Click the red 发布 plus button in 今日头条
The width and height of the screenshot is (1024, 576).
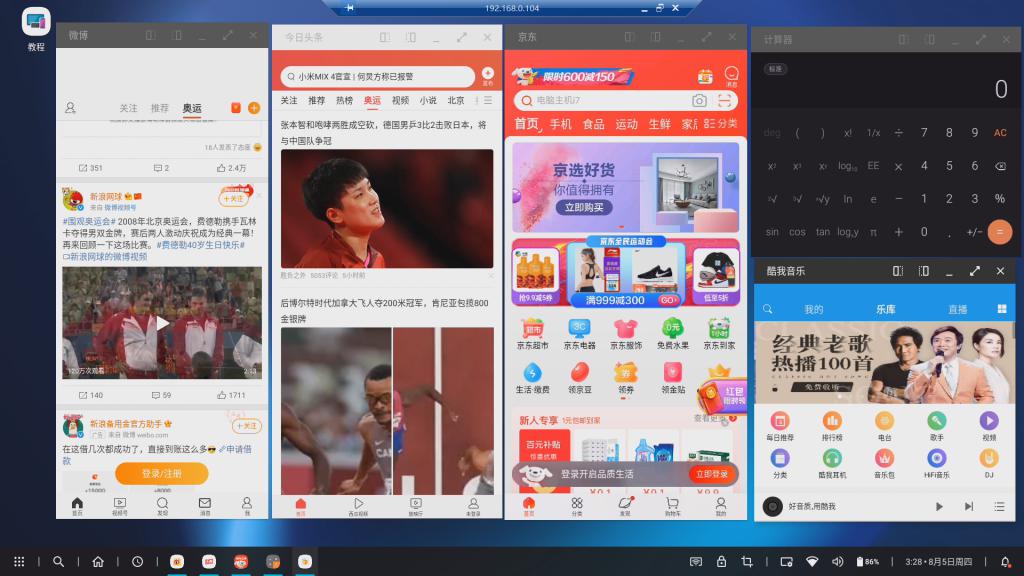(488, 74)
